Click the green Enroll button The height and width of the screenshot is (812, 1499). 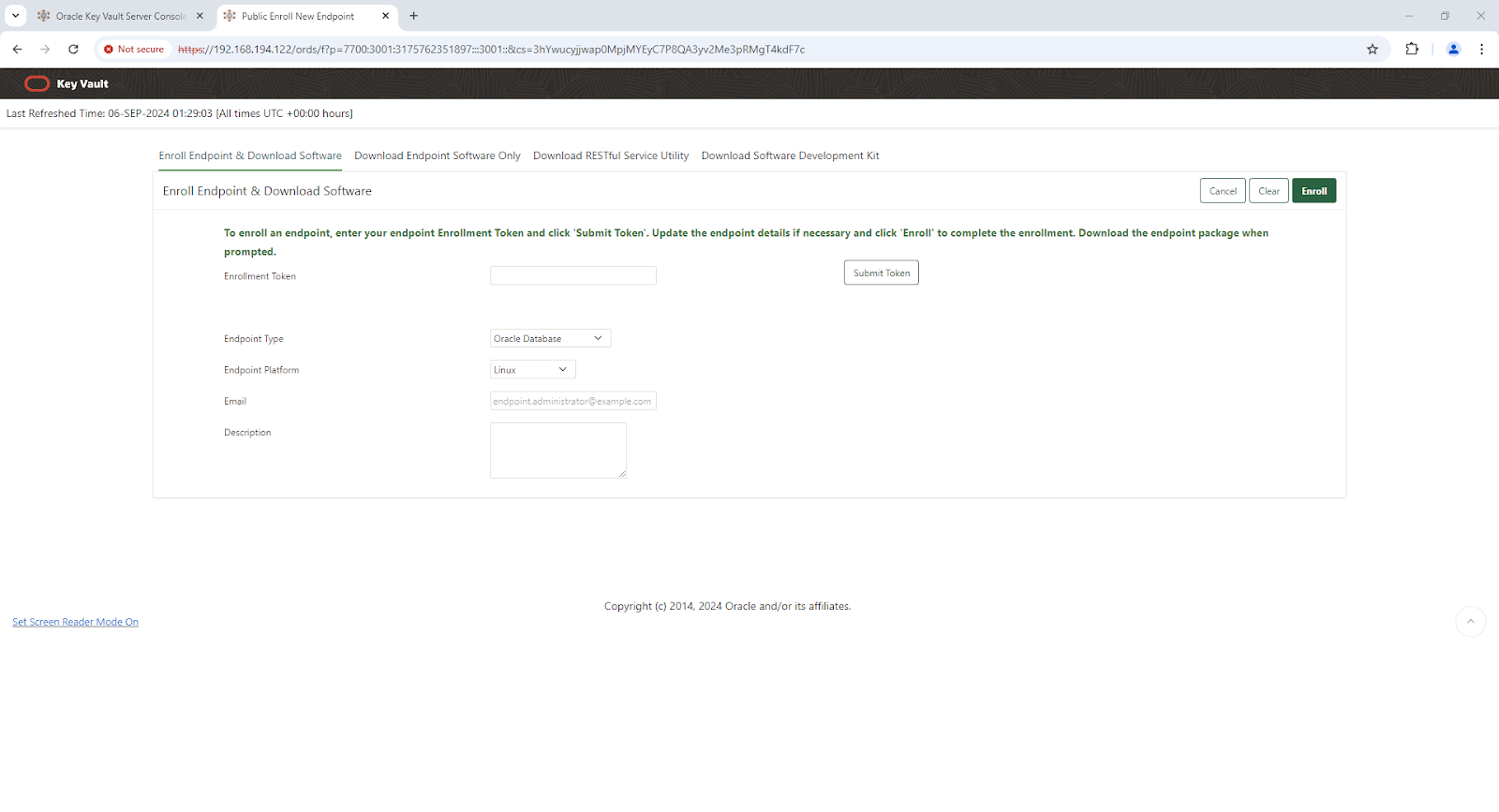tap(1313, 191)
